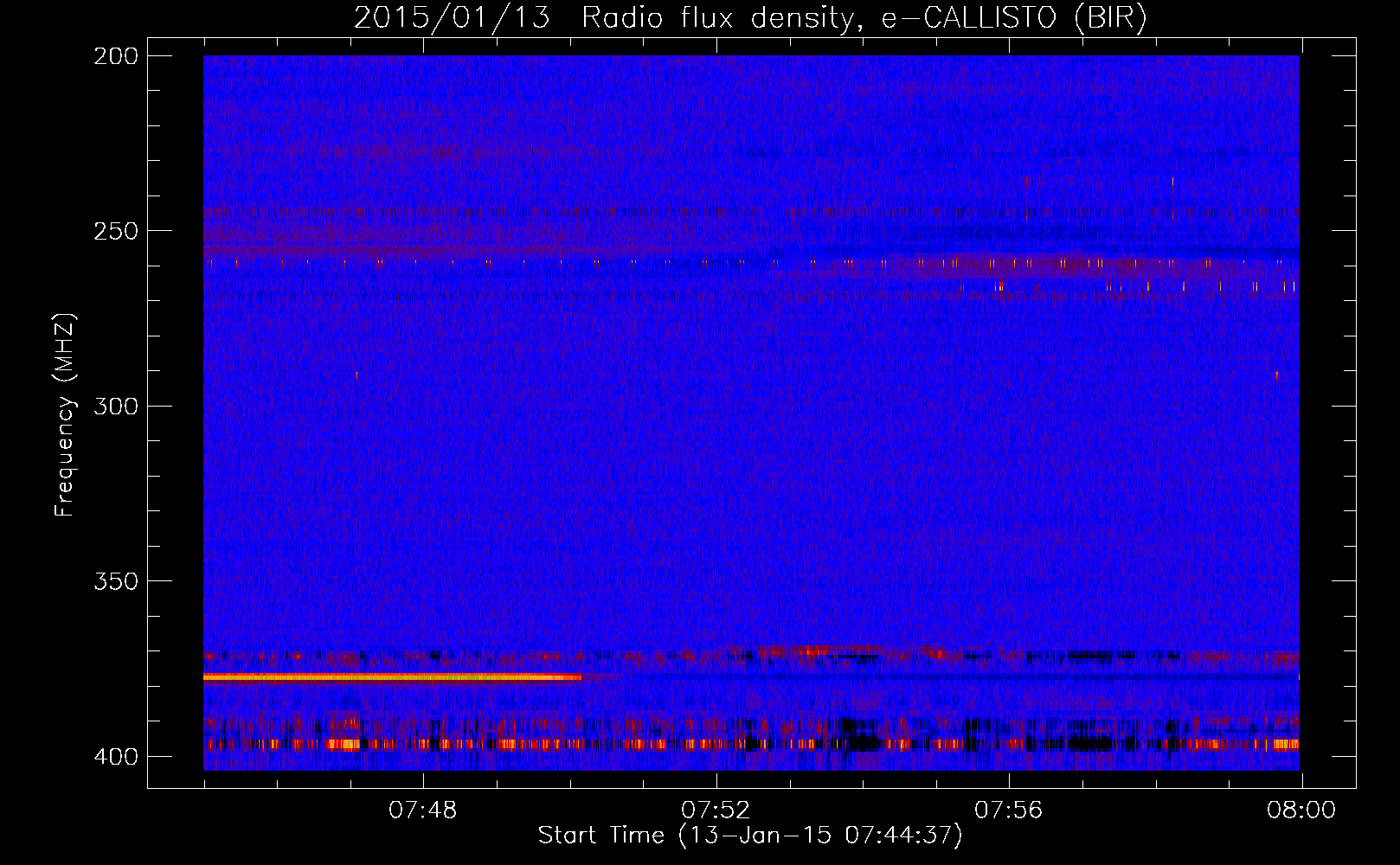
Task: Select the 200 frequency tick label
Action: 115,56
